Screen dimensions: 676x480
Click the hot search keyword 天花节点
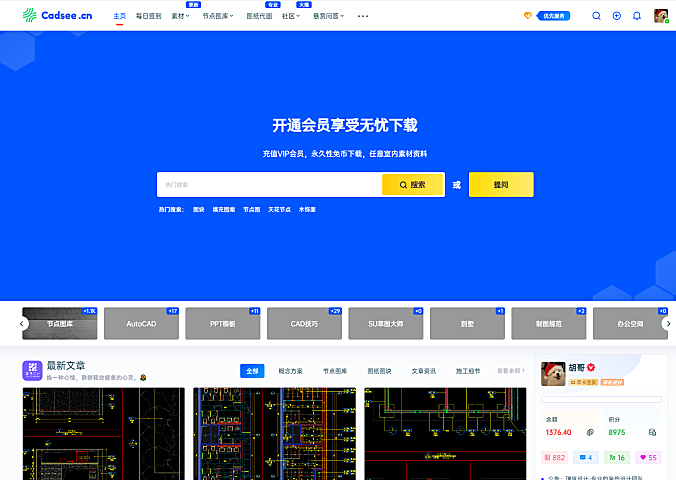[279, 210]
